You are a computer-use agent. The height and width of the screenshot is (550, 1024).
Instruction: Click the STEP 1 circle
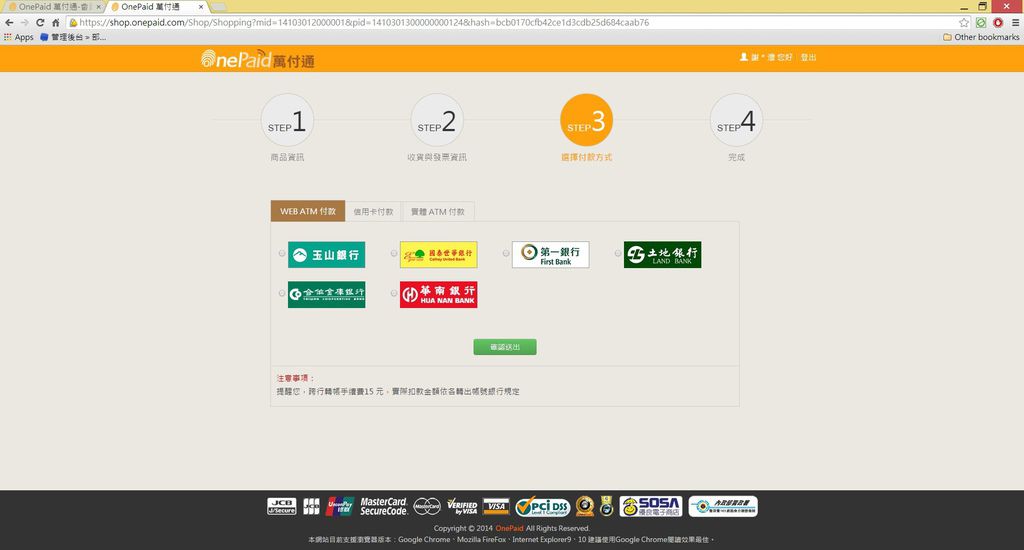point(287,120)
